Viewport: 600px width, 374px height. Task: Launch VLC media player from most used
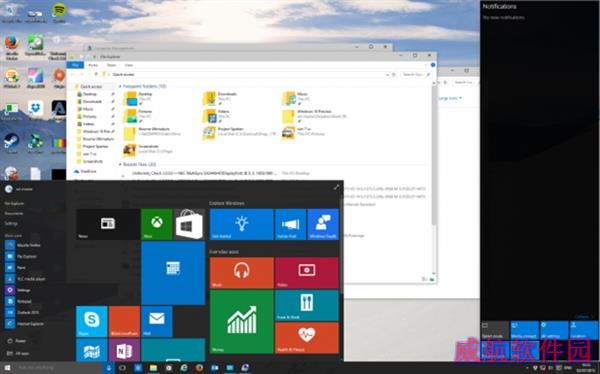[26, 279]
